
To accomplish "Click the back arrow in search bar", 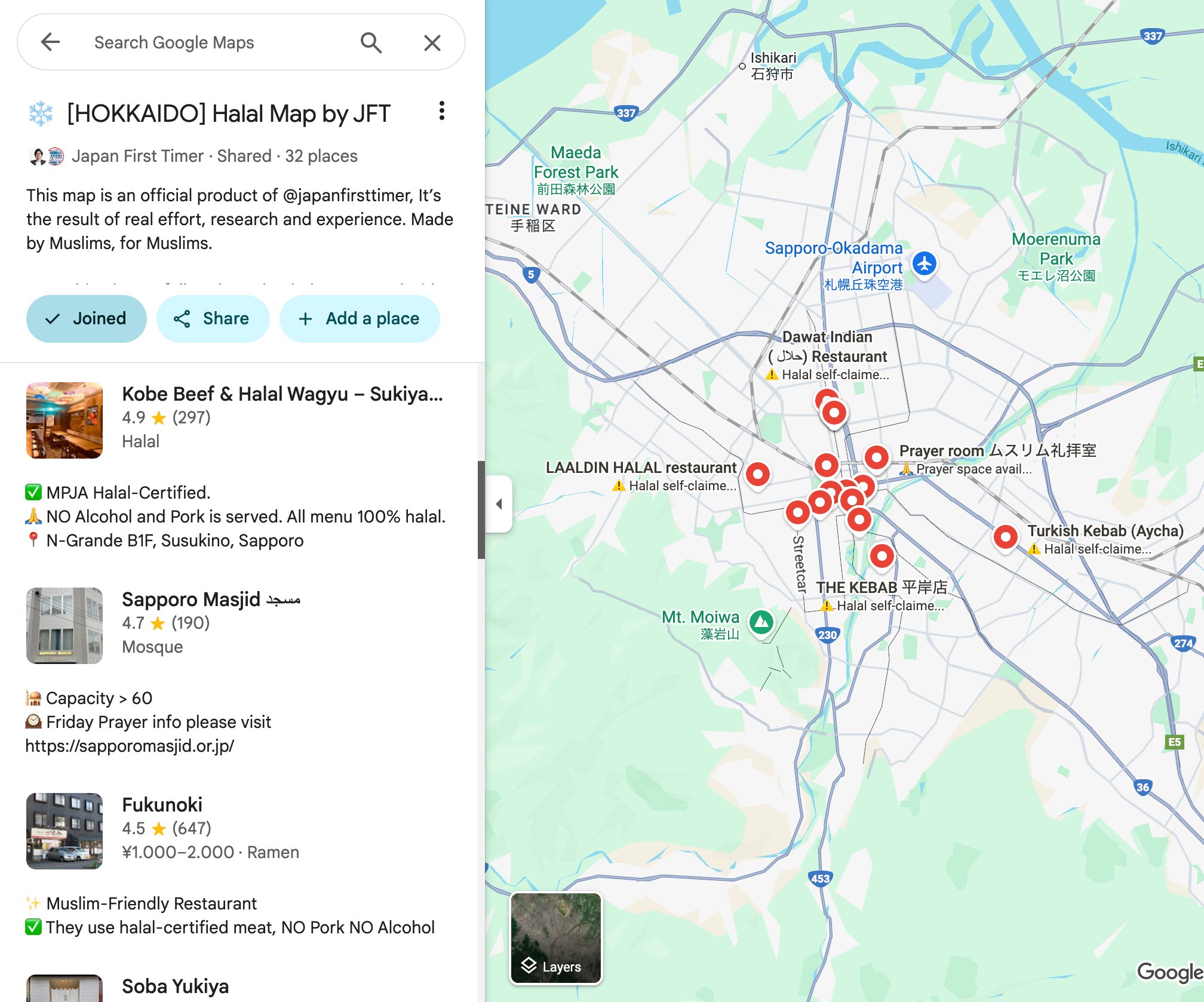I will [50, 42].
